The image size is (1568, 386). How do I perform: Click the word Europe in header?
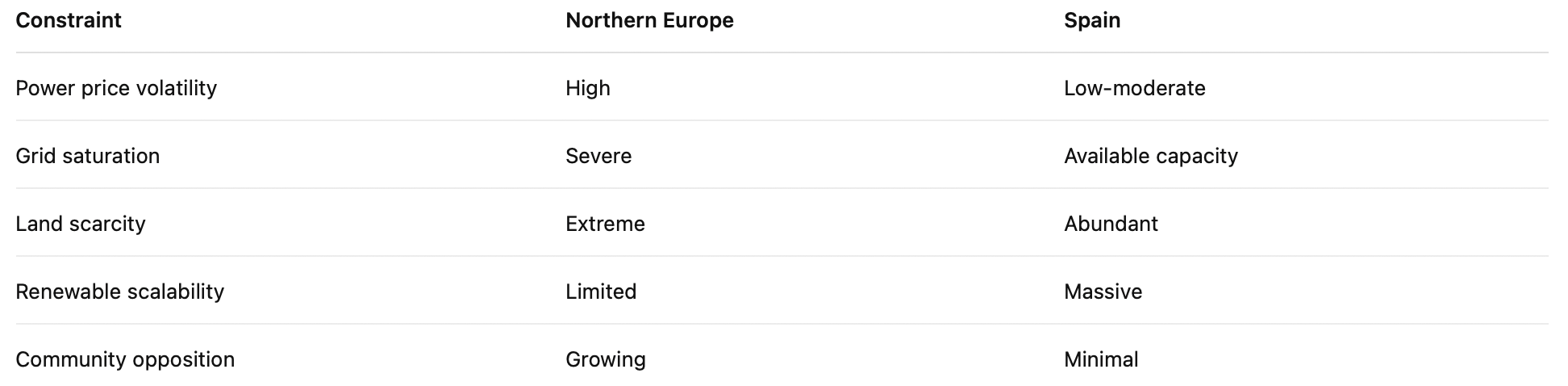click(x=696, y=20)
